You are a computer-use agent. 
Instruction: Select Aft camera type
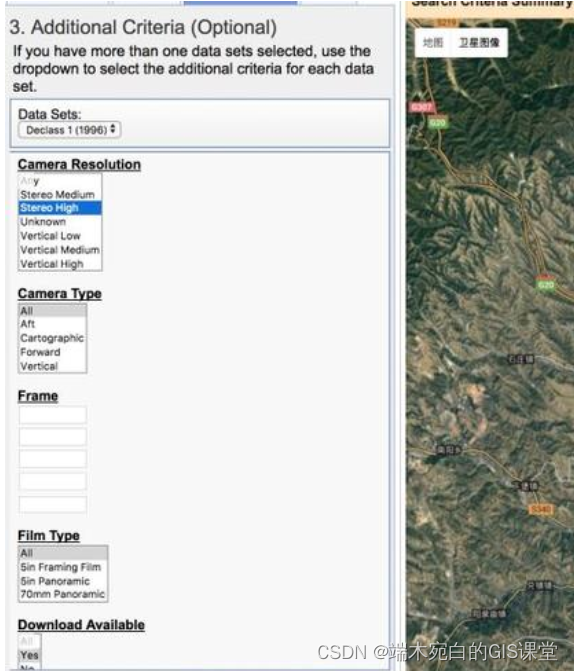click(52, 324)
